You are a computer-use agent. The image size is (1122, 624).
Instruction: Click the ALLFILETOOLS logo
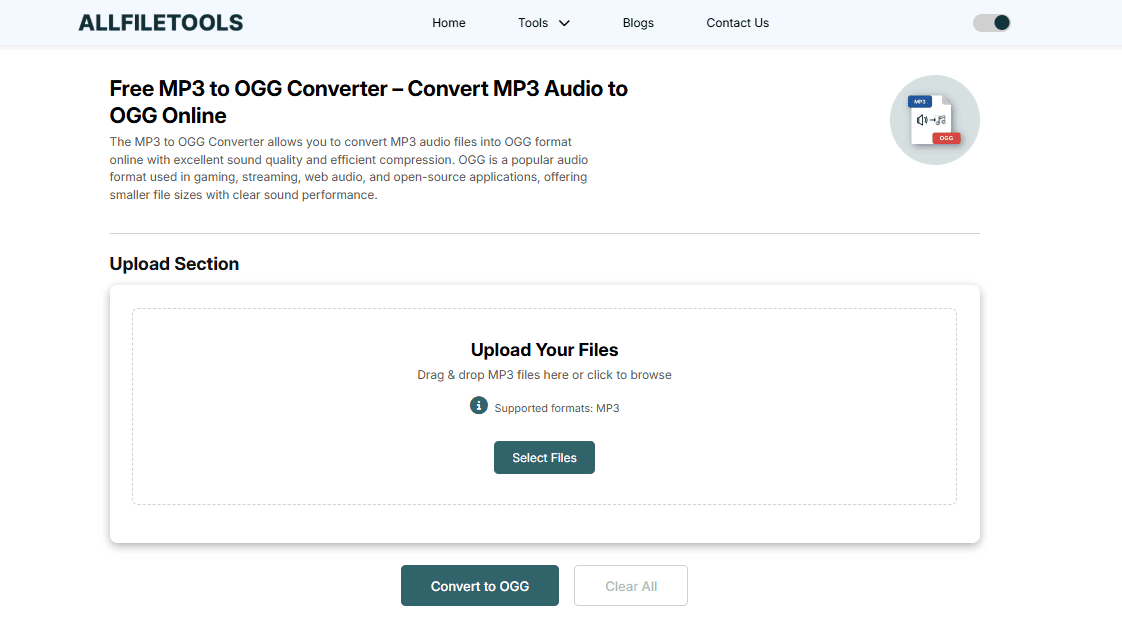click(160, 23)
